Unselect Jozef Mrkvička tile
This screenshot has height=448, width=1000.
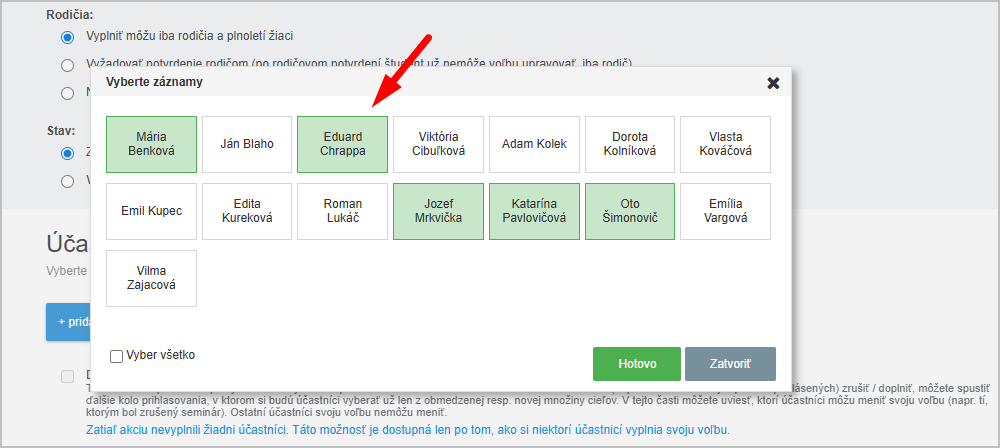[x=438, y=211]
